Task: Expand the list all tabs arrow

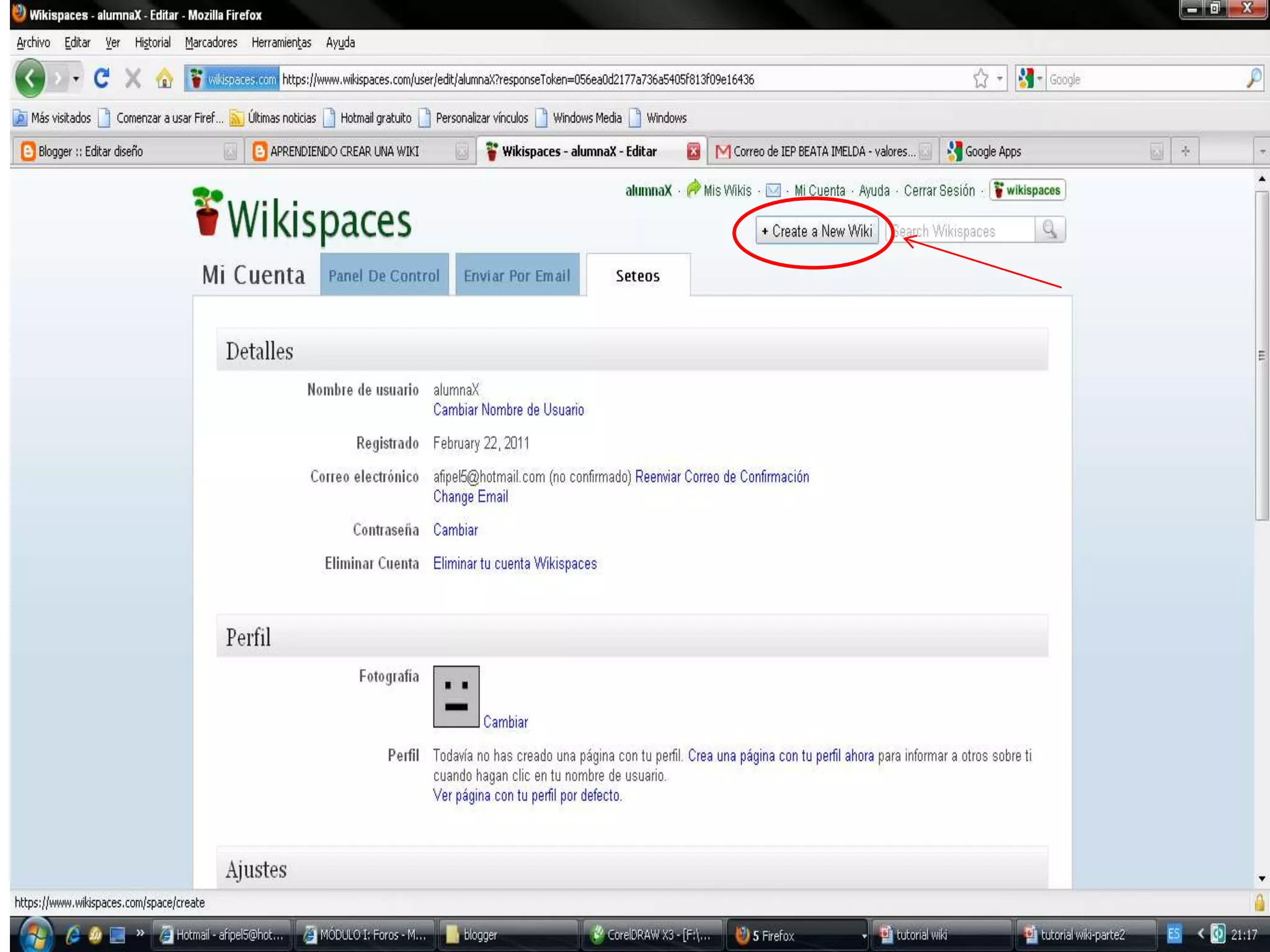Action: (1262, 151)
